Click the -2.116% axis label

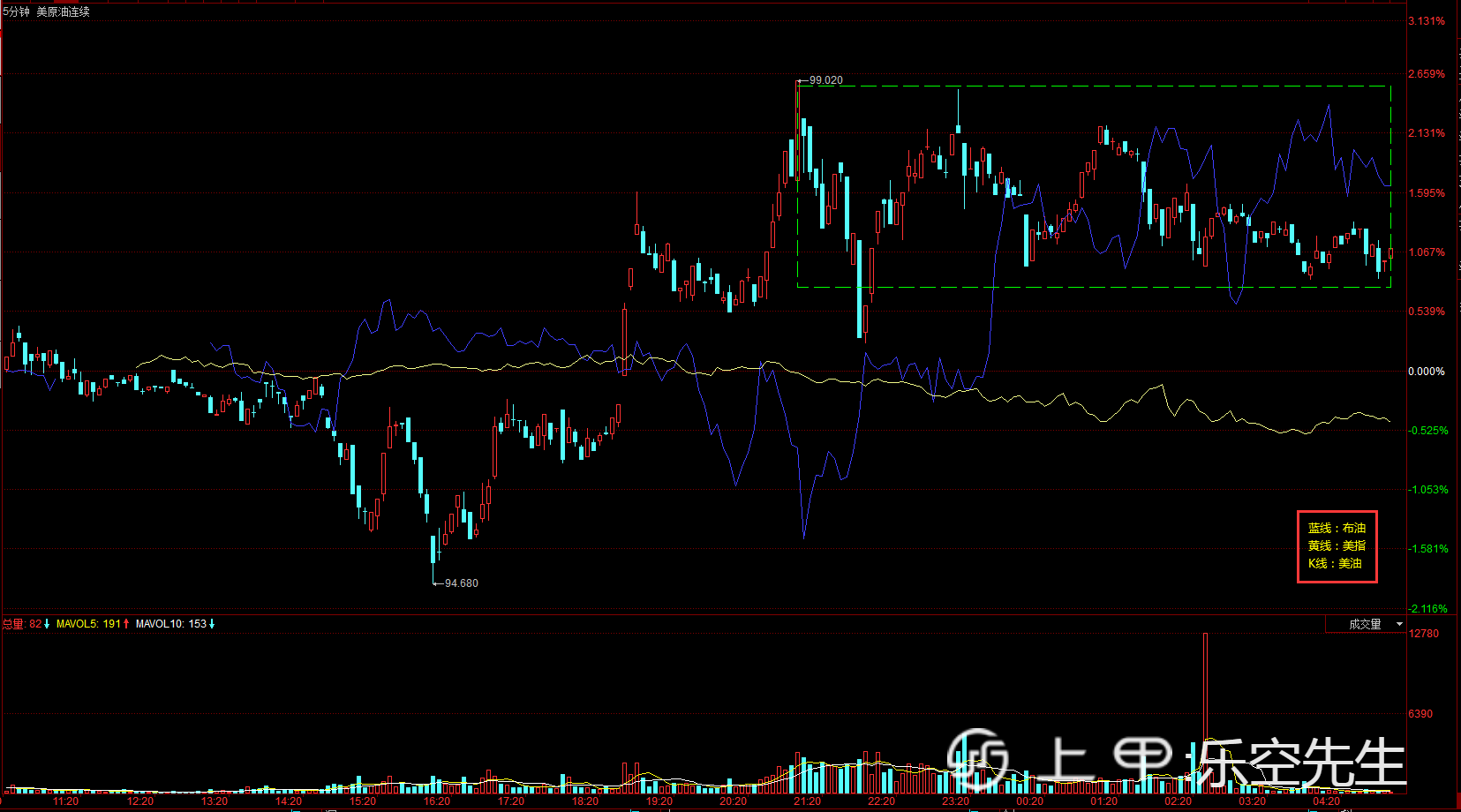1428,609
